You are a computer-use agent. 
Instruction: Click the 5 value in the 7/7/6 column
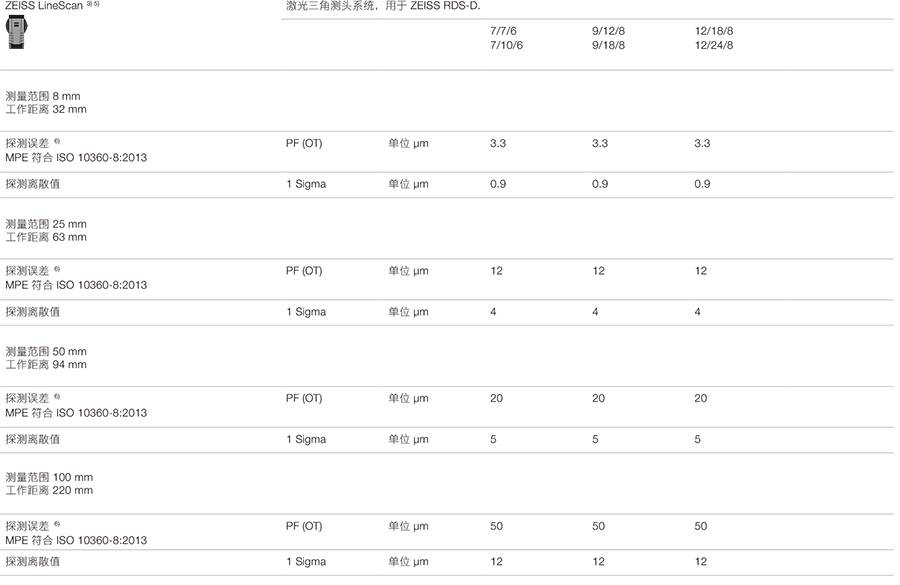[x=493, y=440]
